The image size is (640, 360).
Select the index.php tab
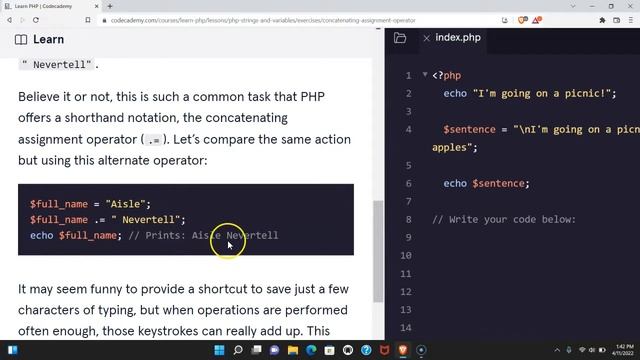458,38
